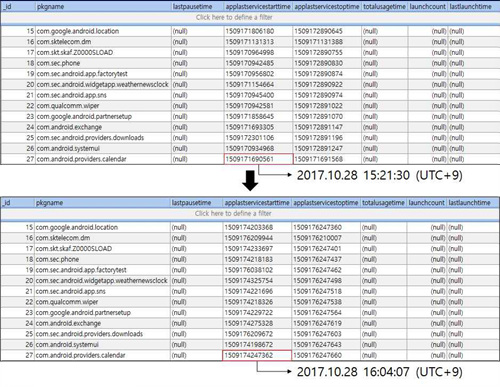Click the filter row in the lower grid
This screenshot has width=500, height=387.
pos(250,213)
